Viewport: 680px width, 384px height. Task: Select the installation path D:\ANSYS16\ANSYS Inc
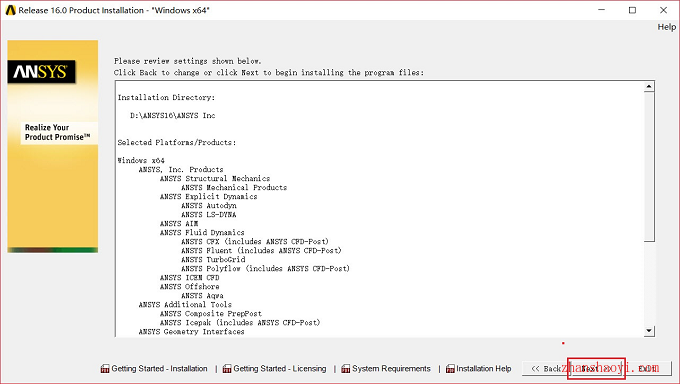click(173, 115)
